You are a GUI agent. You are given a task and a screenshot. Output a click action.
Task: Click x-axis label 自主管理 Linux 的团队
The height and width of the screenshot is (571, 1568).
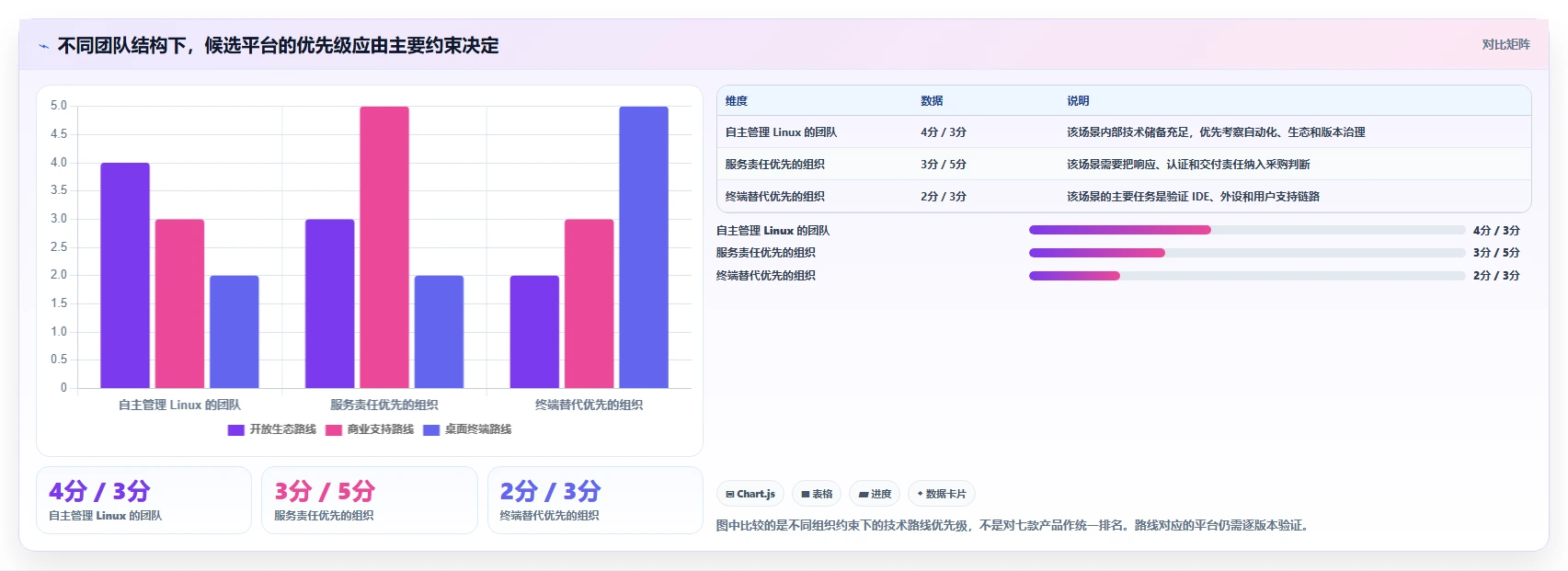179,405
